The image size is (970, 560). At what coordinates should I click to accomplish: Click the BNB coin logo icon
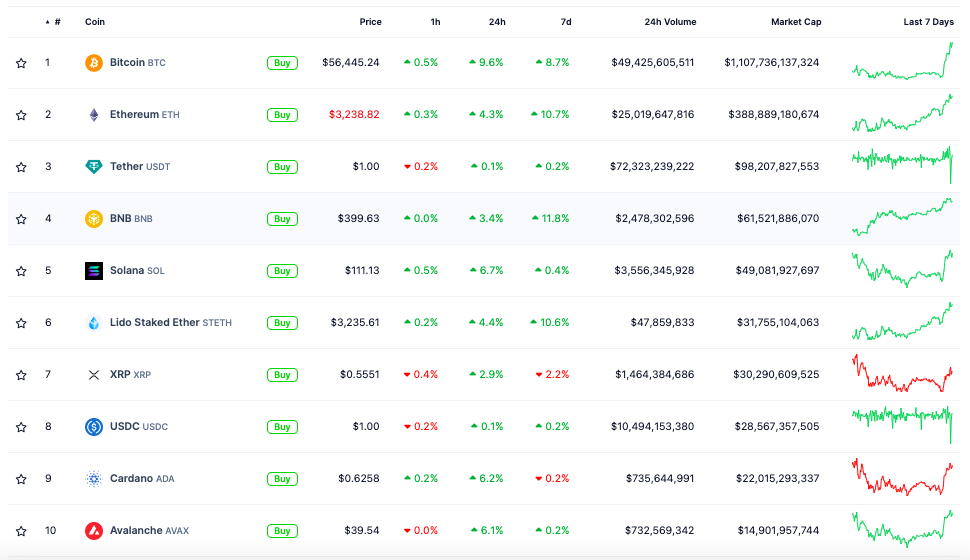pos(94,219)
